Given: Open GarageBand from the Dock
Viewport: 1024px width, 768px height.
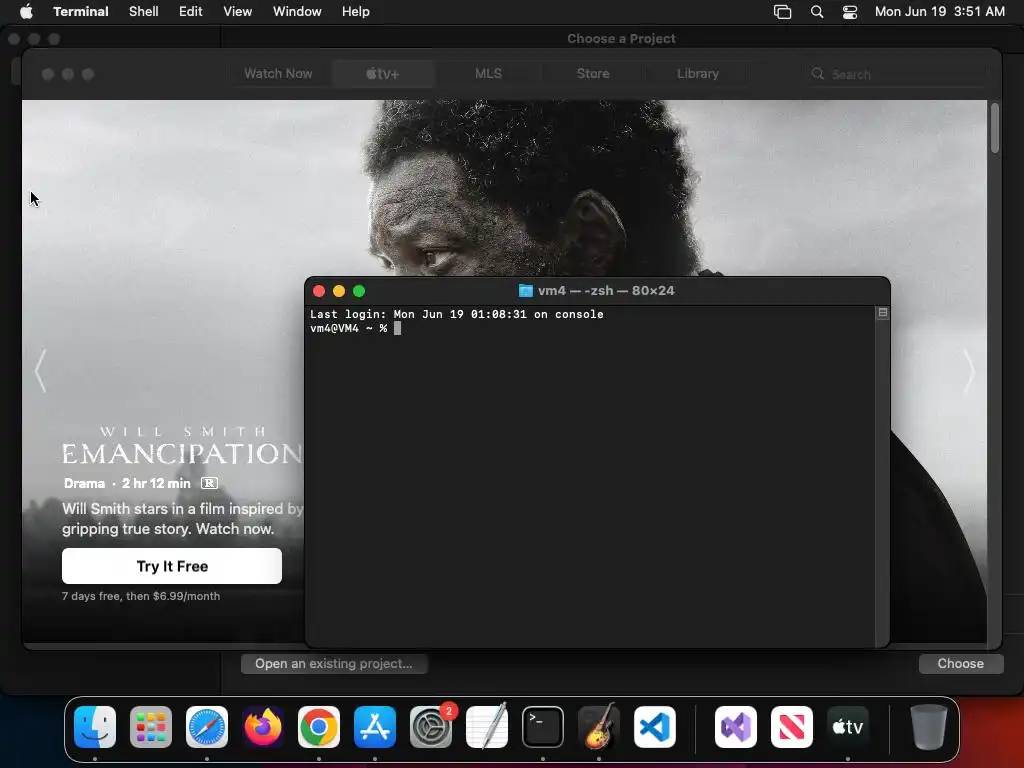Looking at the screenshot, I should (x=599, y=727).
